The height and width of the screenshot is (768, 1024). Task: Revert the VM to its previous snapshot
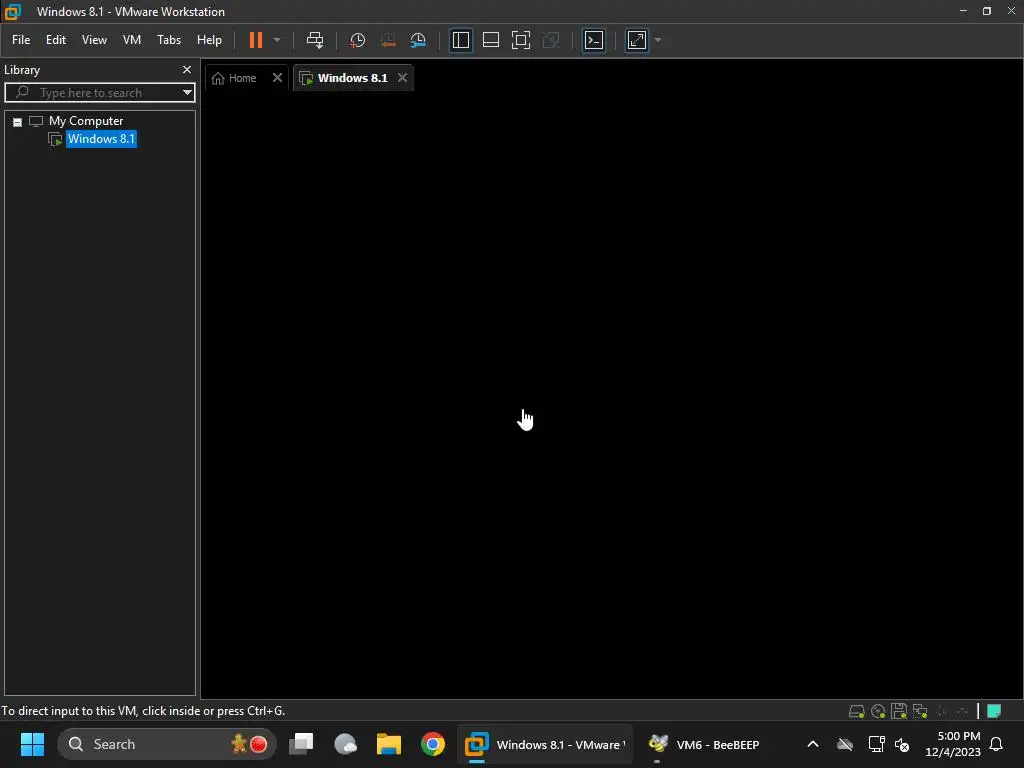pos(388,40)
